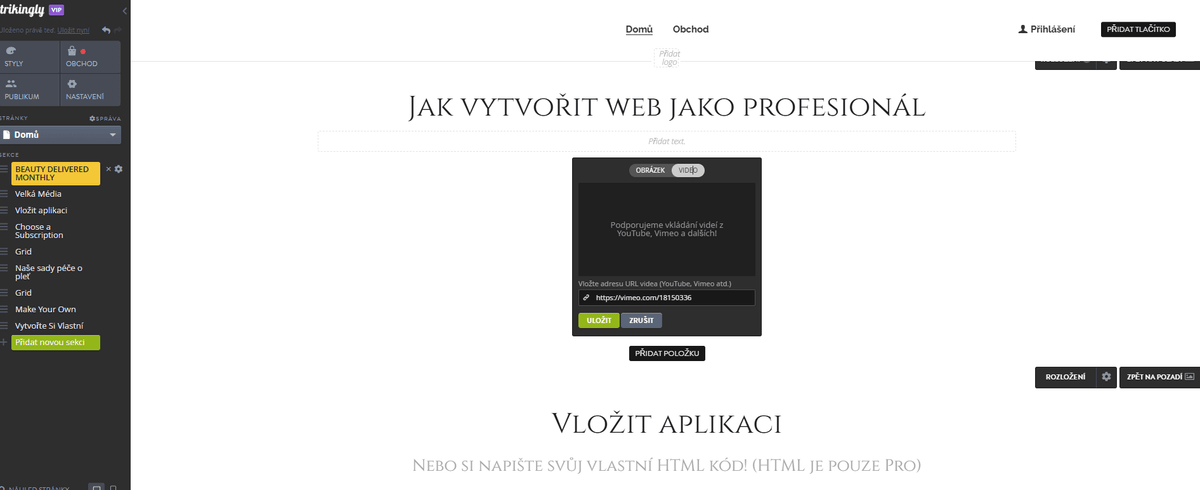Click the Zpět na pozadí button
Screen dimensions: 1200x490
[1159, 377]
